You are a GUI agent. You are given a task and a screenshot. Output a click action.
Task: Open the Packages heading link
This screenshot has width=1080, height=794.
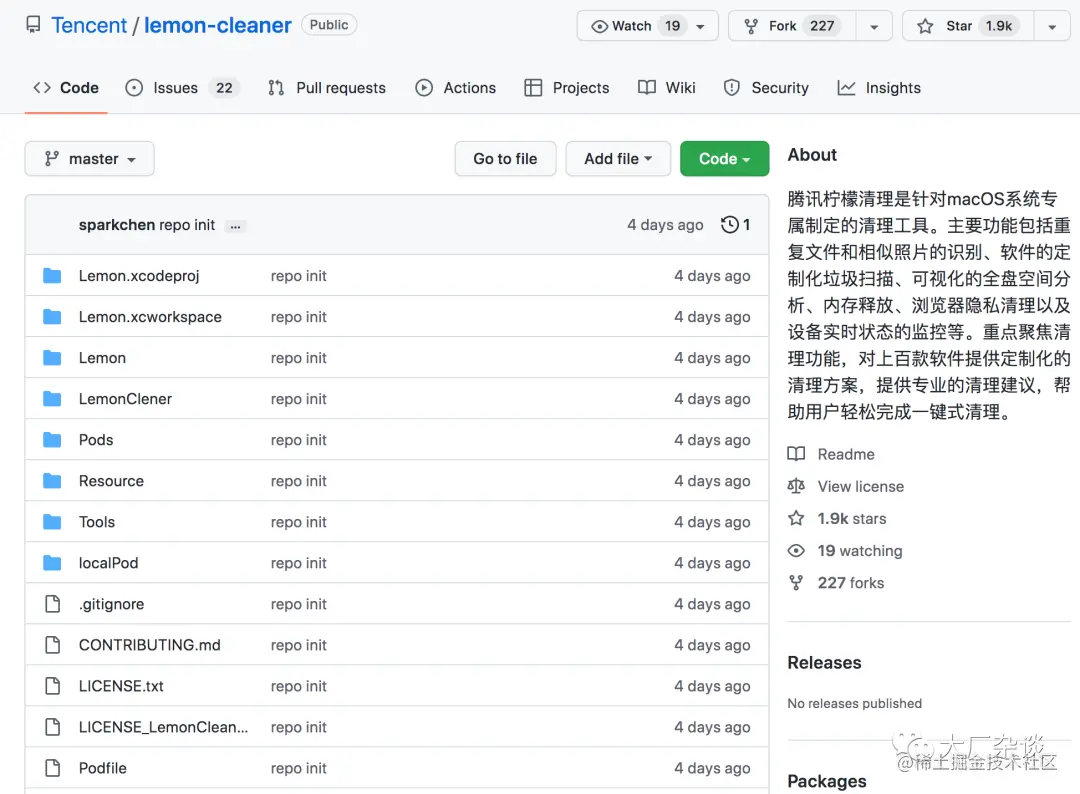(827, 781)
